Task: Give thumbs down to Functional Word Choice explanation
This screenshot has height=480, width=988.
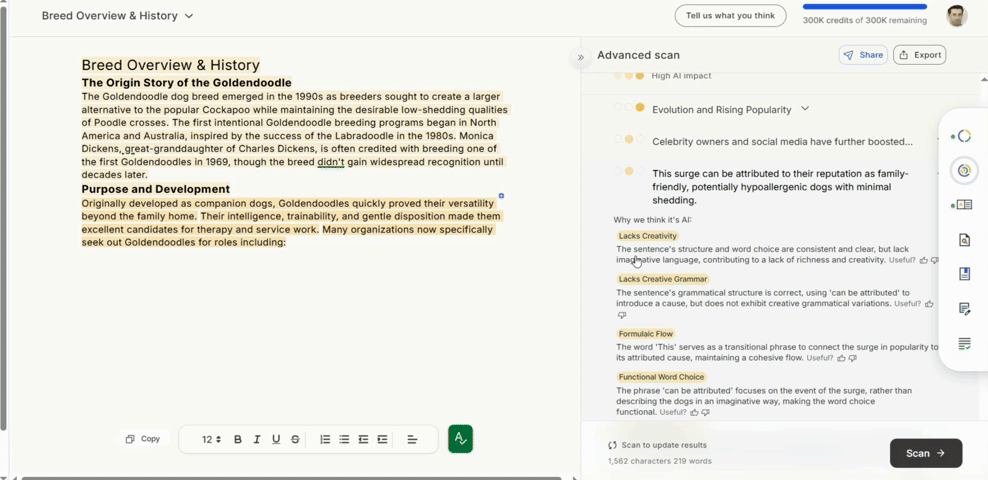Action: coord(706,413)
